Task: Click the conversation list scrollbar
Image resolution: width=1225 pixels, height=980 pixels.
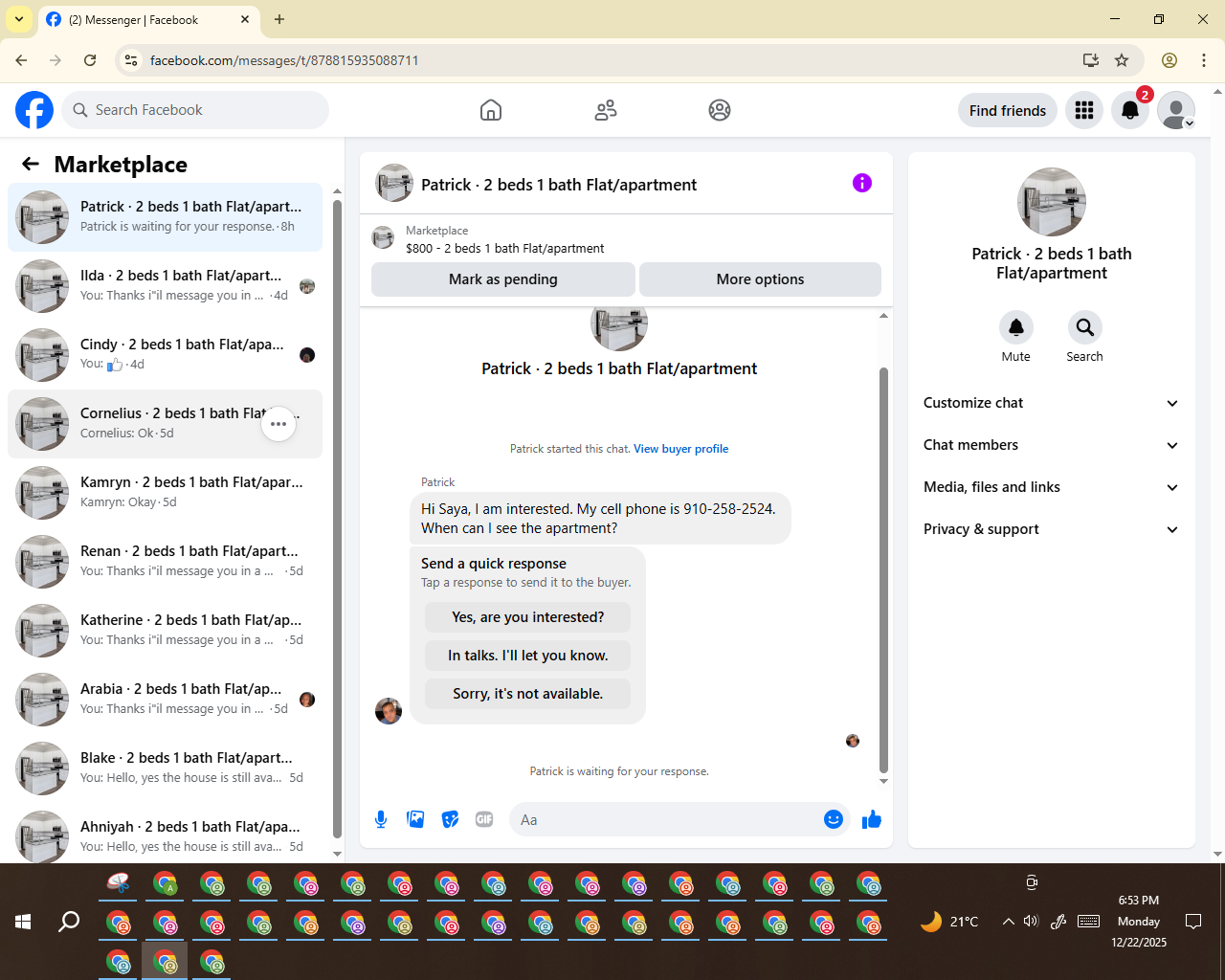Action: [337, 517]
